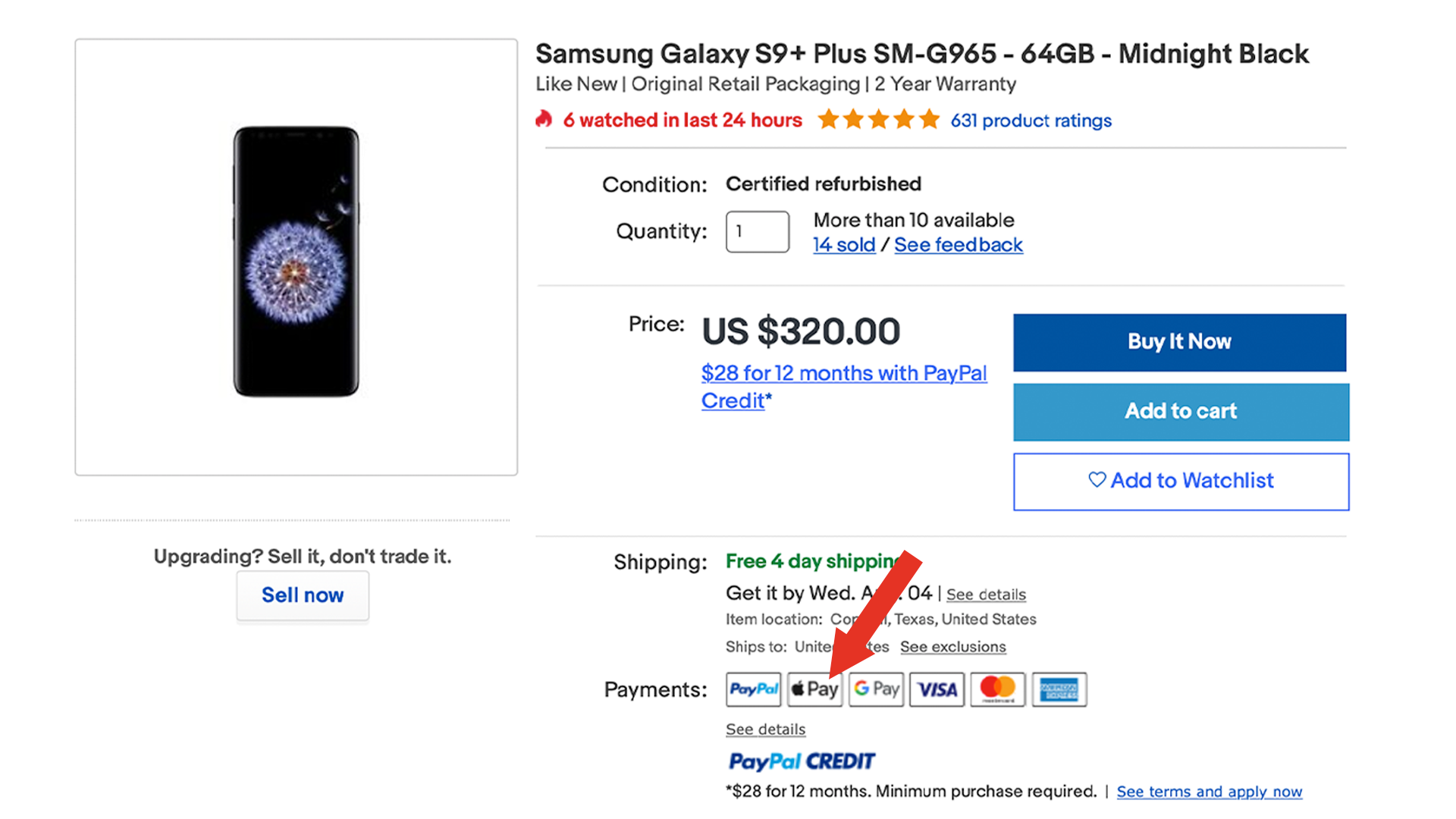This screenshot has height=819, width=1456.
Task: Click the Buy It Now button
Action: click(1179, 341)
